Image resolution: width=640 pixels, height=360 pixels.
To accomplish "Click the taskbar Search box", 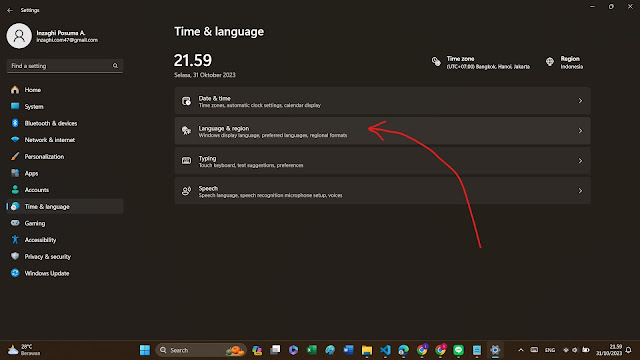I will point(201,350).
